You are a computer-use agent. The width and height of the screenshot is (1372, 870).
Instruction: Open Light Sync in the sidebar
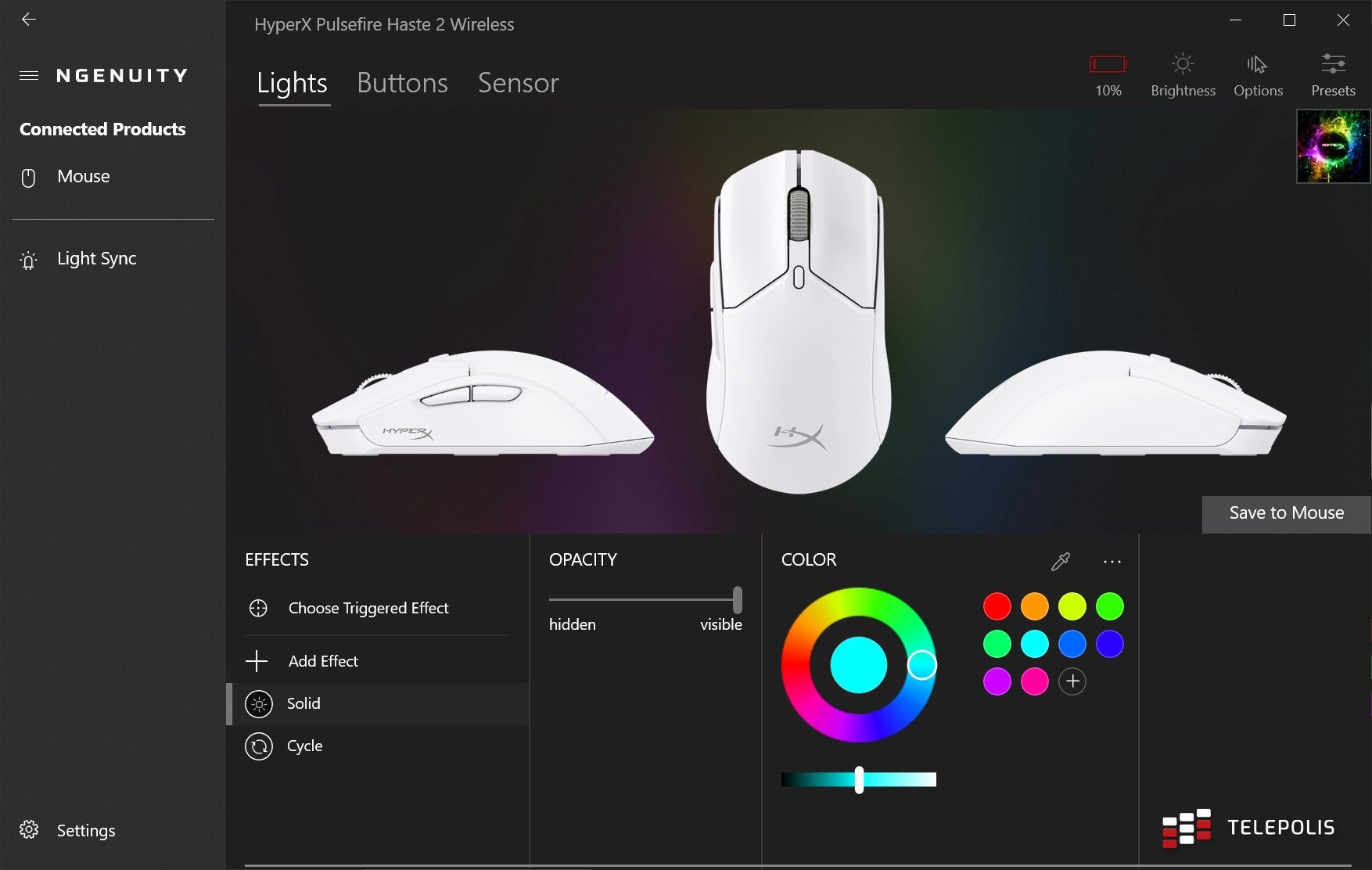pos(96,259)
